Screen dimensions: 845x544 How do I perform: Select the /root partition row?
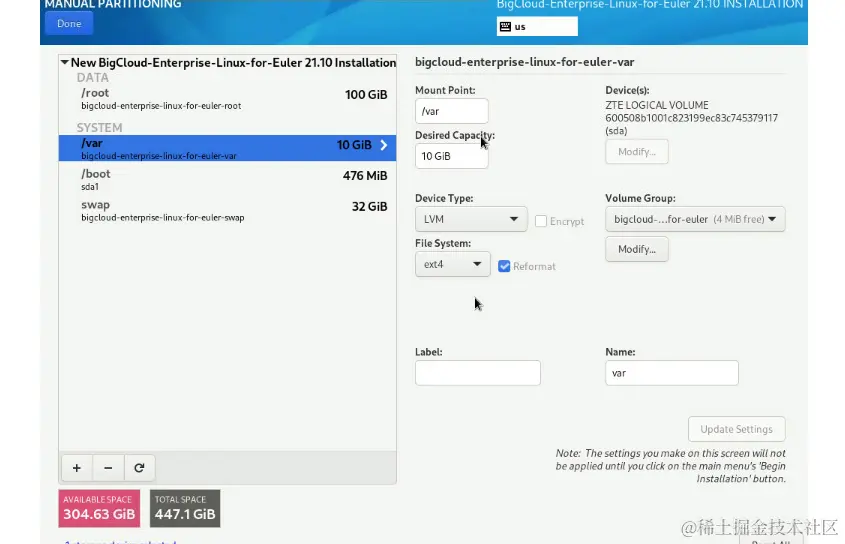[227, 99]
